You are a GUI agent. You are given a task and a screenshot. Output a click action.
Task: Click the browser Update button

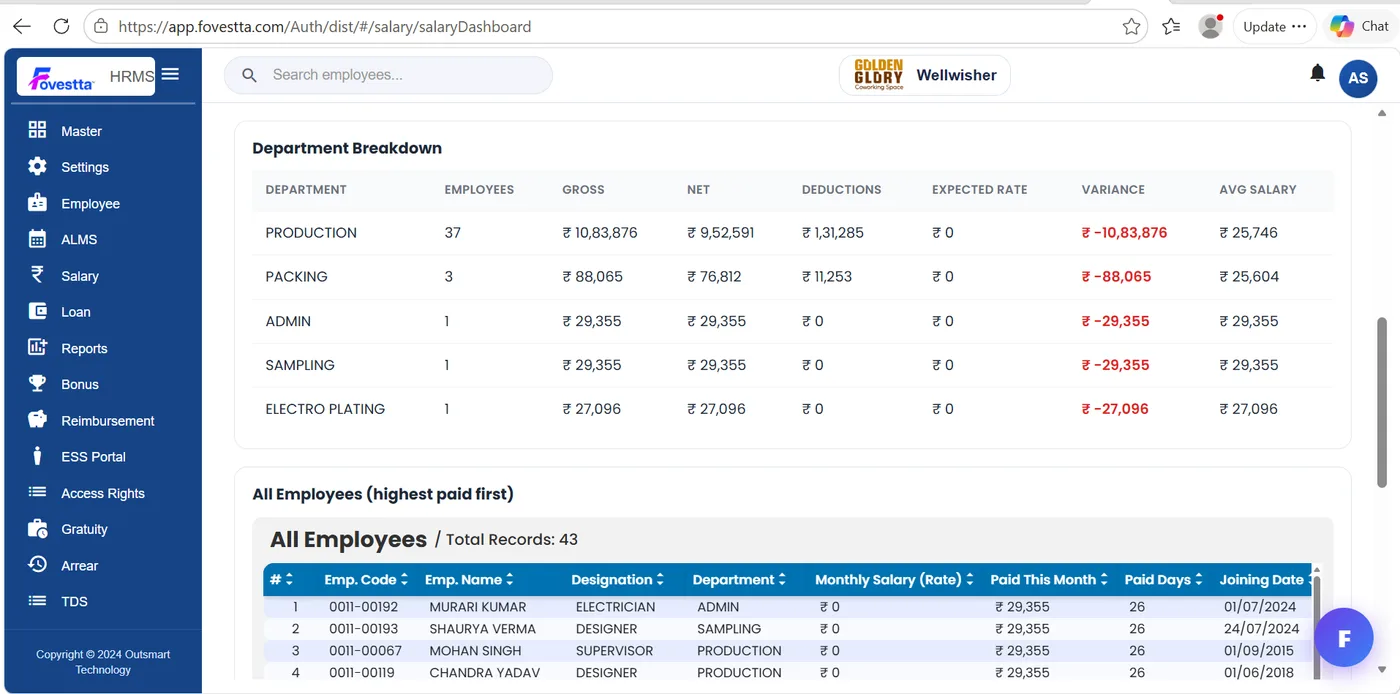1275,27
